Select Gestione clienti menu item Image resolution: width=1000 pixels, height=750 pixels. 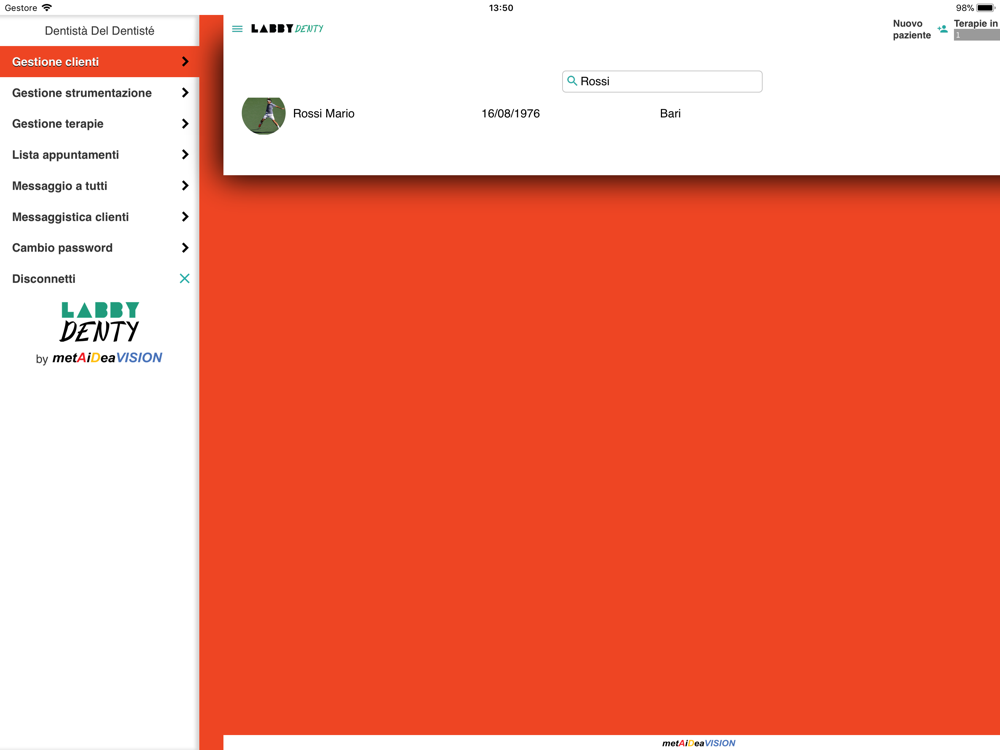(x=99, y=62)
